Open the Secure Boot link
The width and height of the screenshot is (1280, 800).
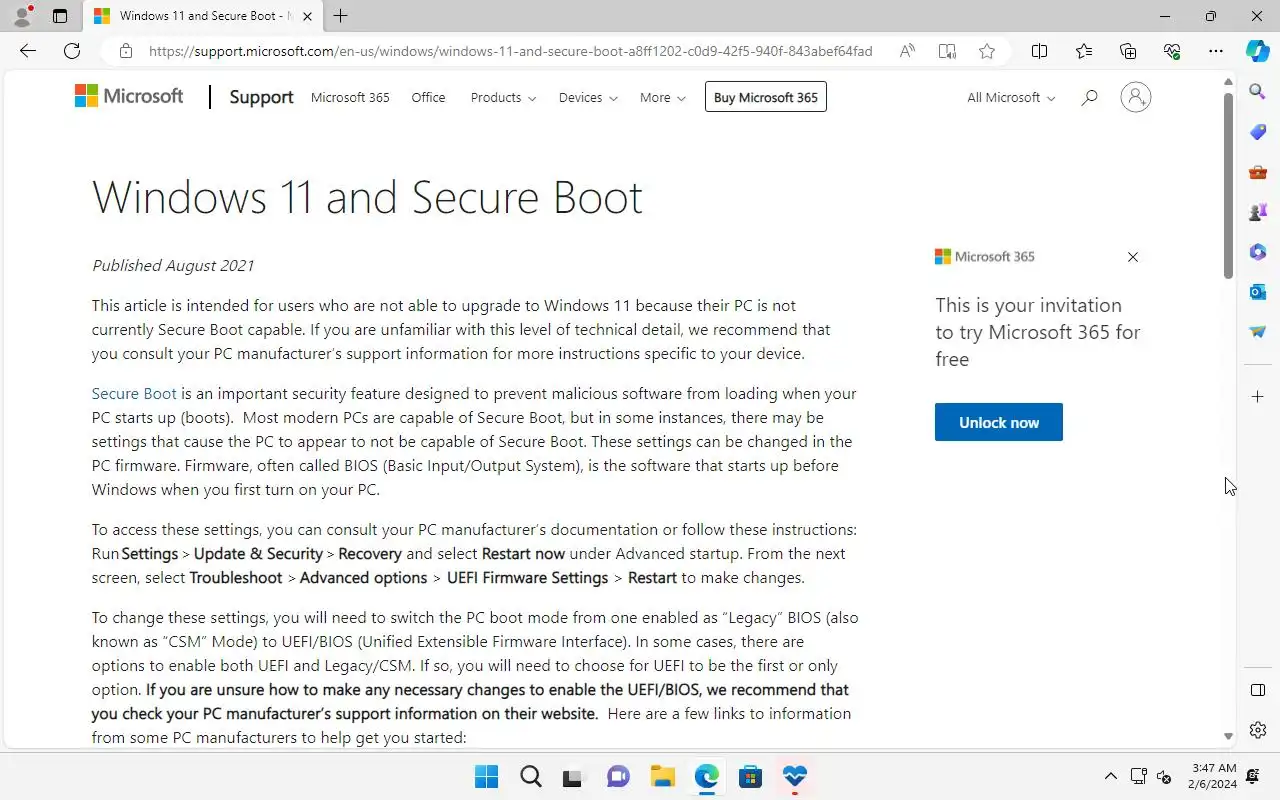(x=134, y=393)
